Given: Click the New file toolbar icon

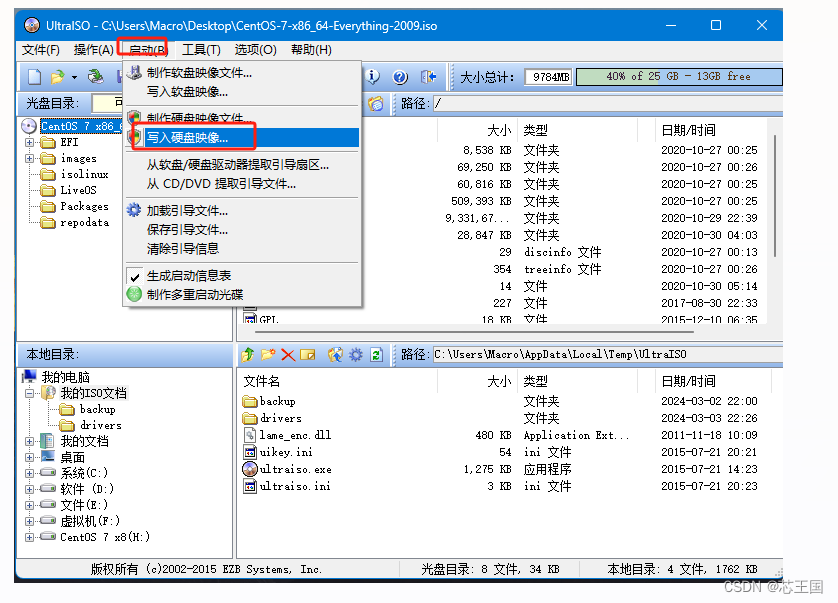Looking at the screenshot, I should click(x=35, y=77).
